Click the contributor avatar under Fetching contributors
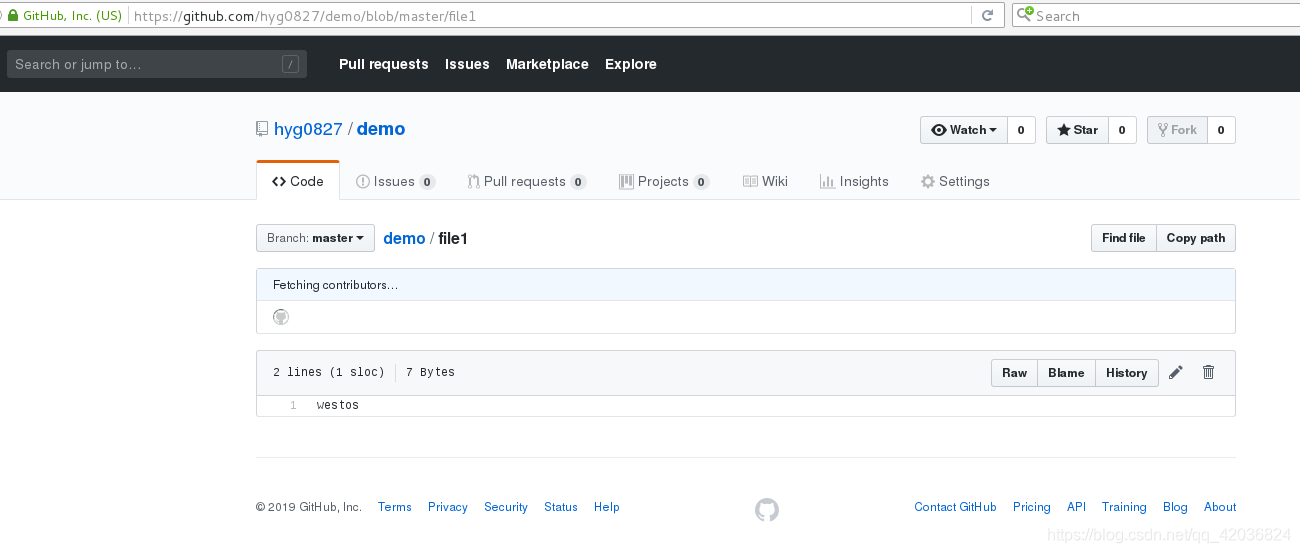 click(281, 317)
